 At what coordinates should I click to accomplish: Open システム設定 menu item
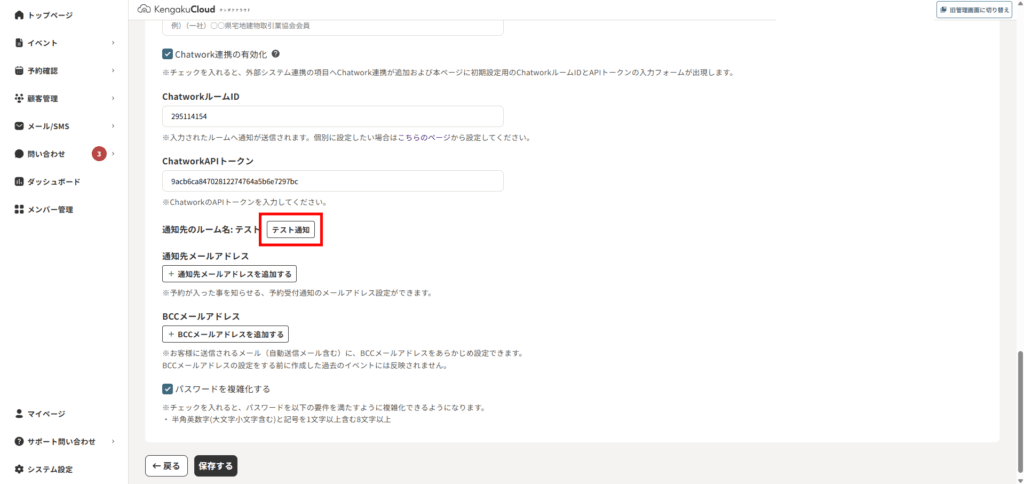click(x=50, y=469)
